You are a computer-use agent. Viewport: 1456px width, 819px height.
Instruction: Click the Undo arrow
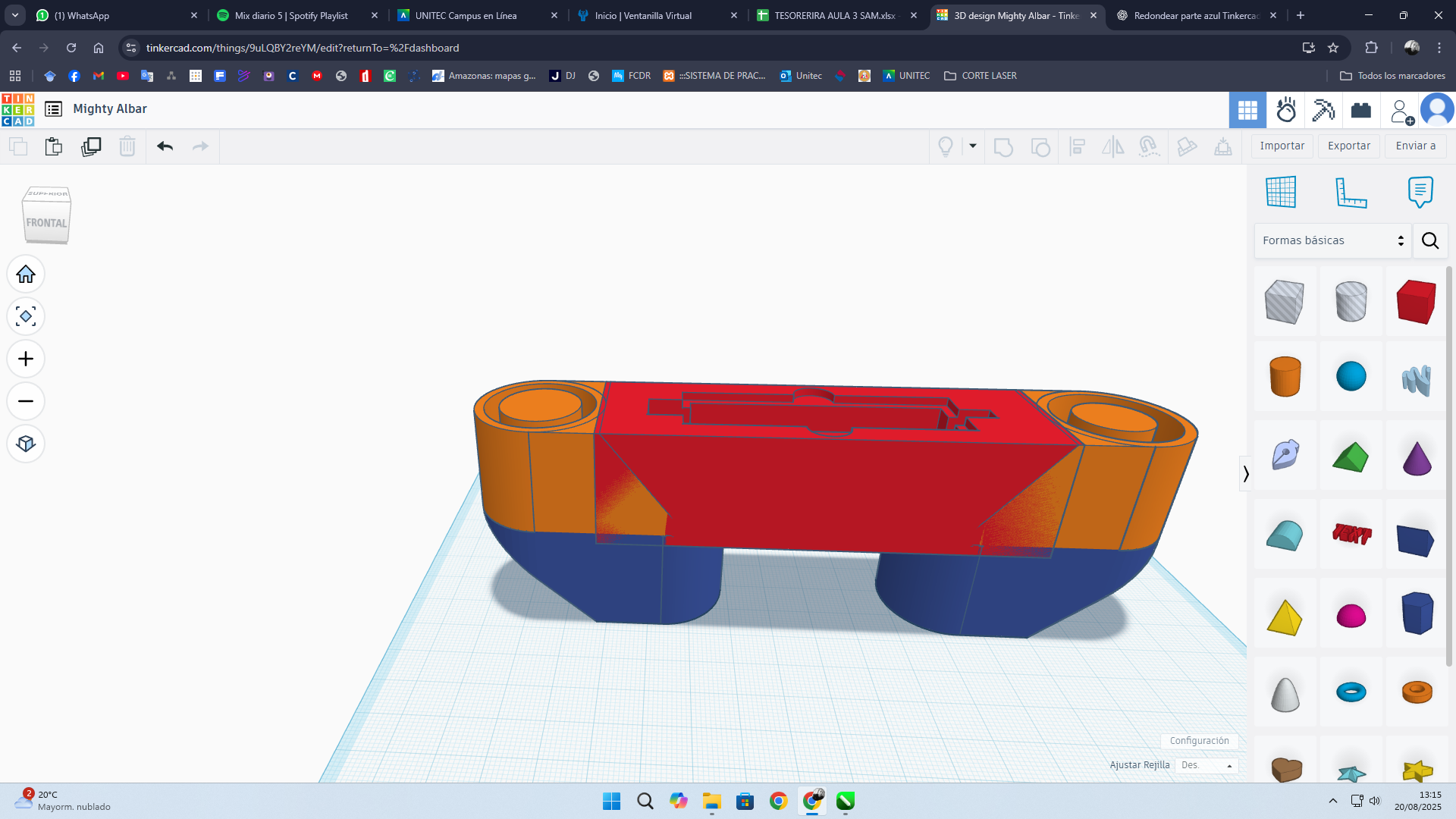(x=165, y=146)
